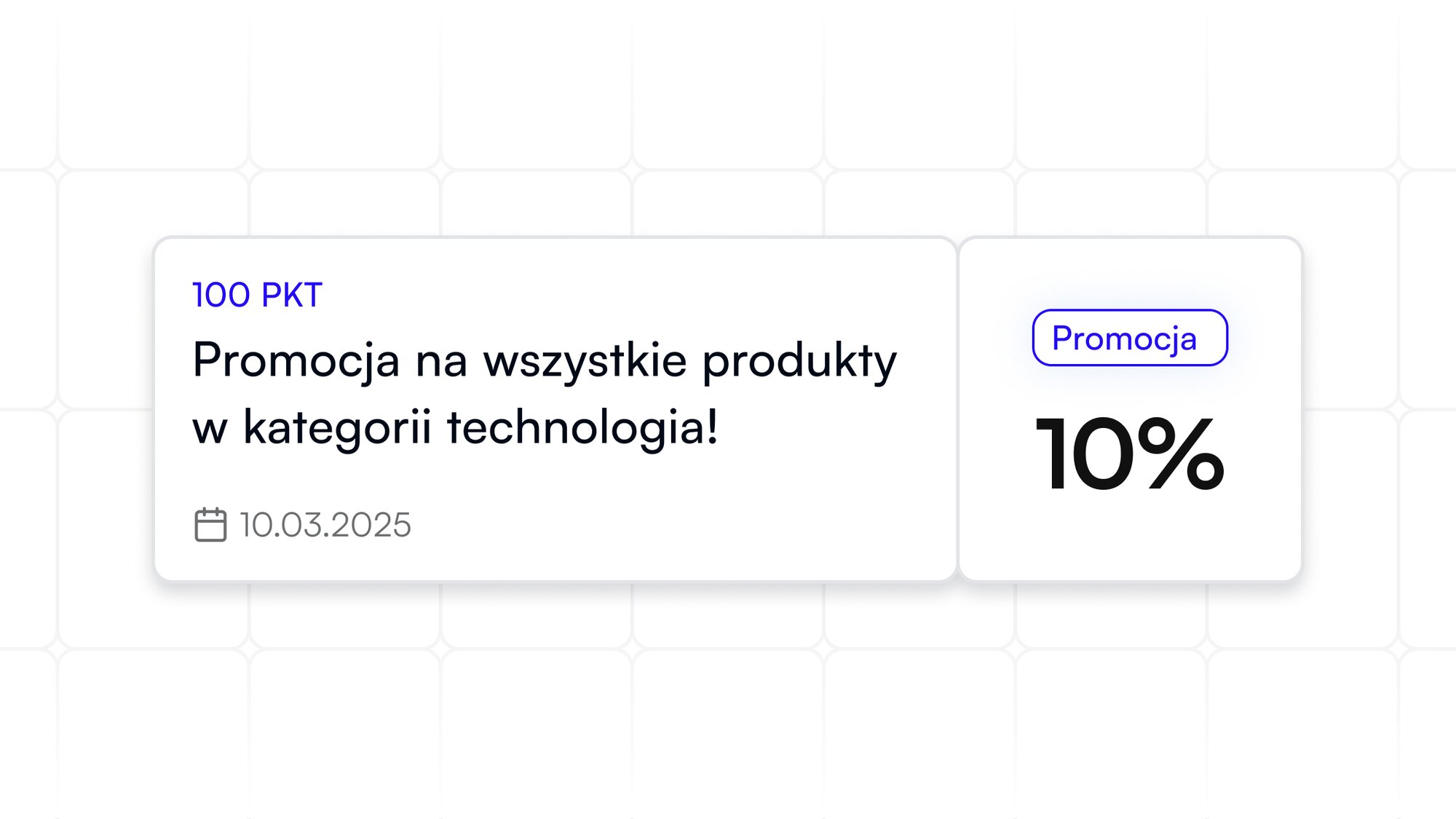Select the date 10.03.2025
Viewport: 1456px width, 819px height.
click(325, 525)
